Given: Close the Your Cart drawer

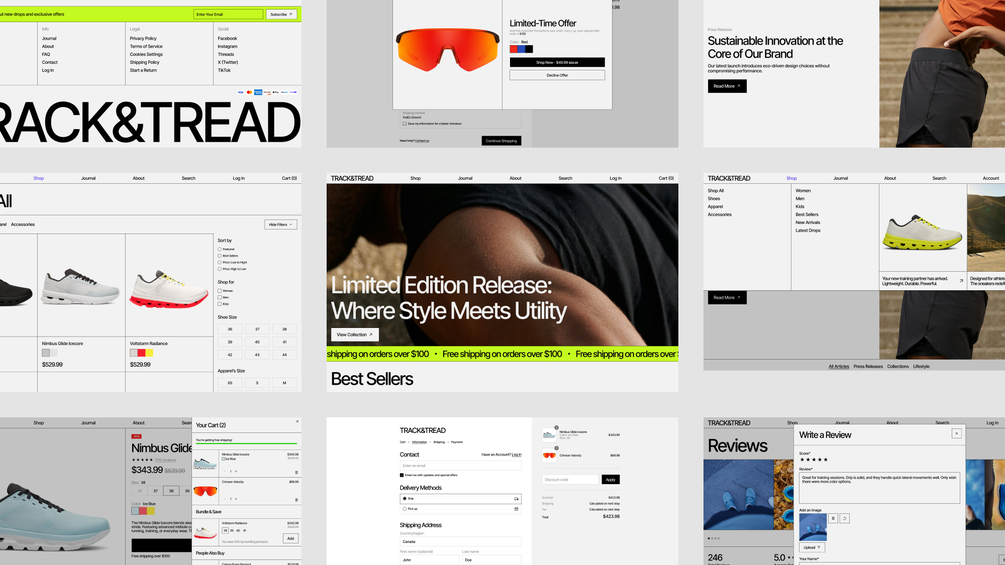Looking at the screenshot, I should click(297, 422).
